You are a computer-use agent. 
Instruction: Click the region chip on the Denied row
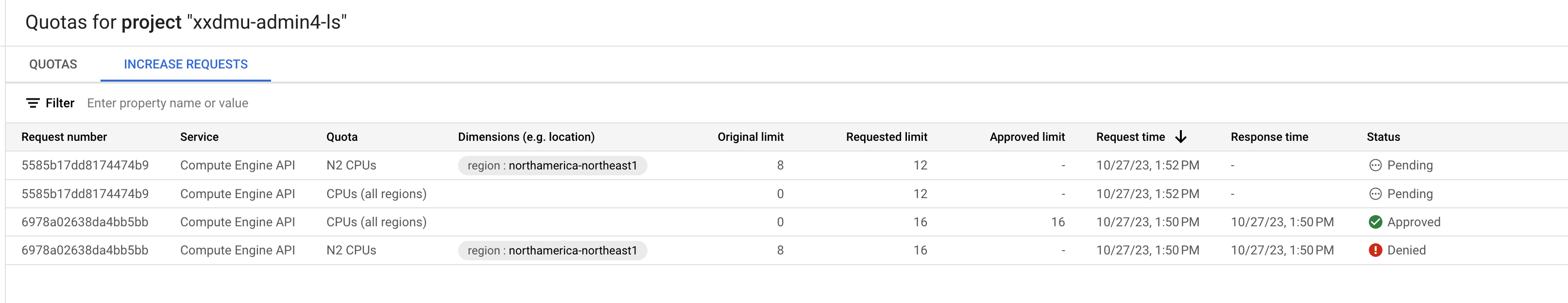tap(553, 250)
